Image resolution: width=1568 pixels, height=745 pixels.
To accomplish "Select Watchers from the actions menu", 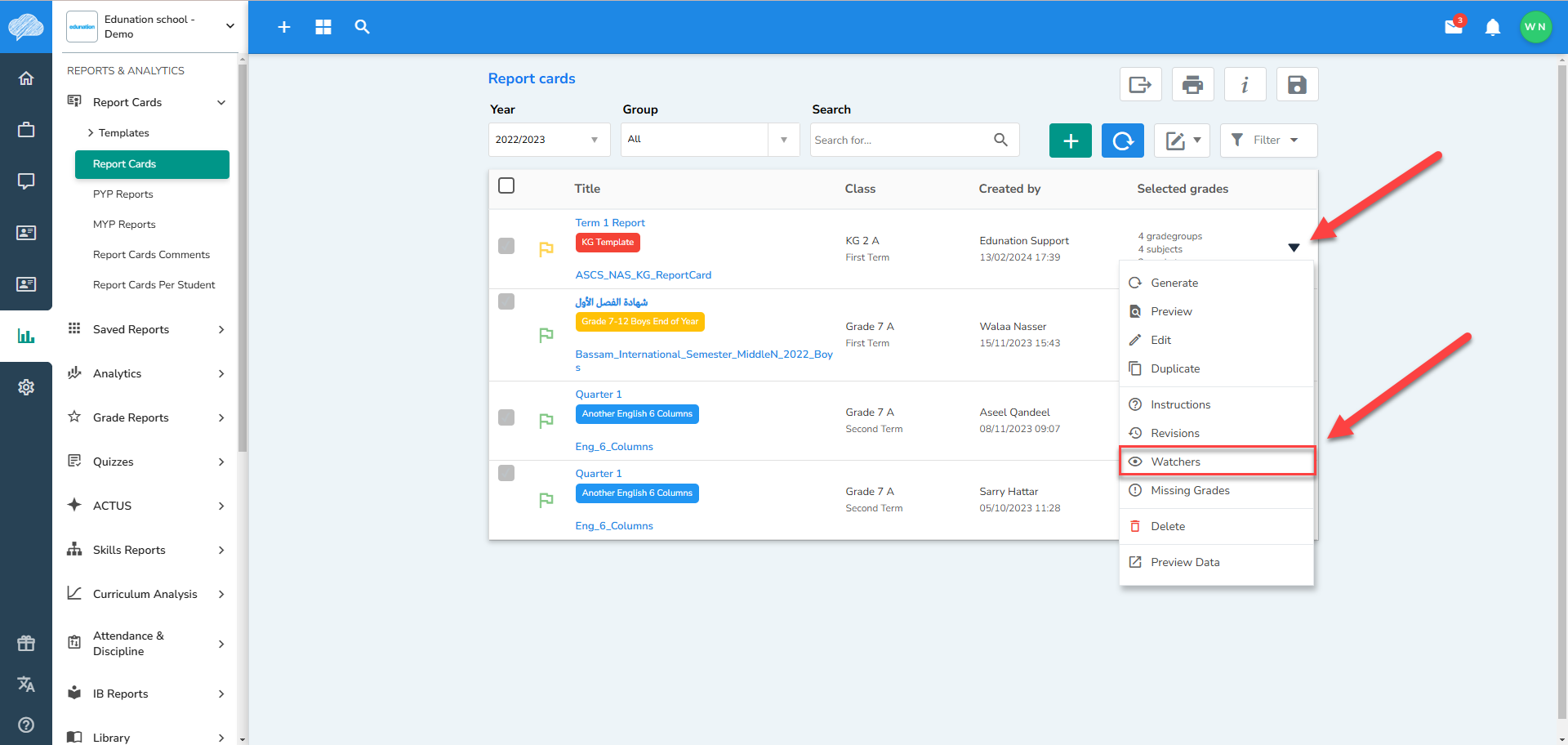I will (x=1216, y=462).
